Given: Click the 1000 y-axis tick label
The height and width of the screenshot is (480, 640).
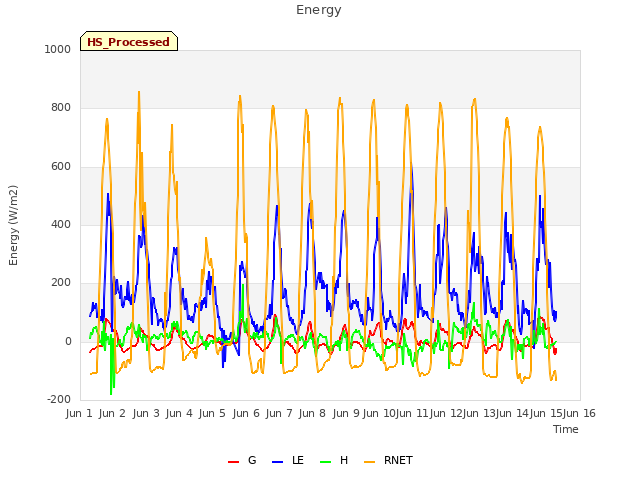Looking at the screenshot, I should tap(58, 49).
